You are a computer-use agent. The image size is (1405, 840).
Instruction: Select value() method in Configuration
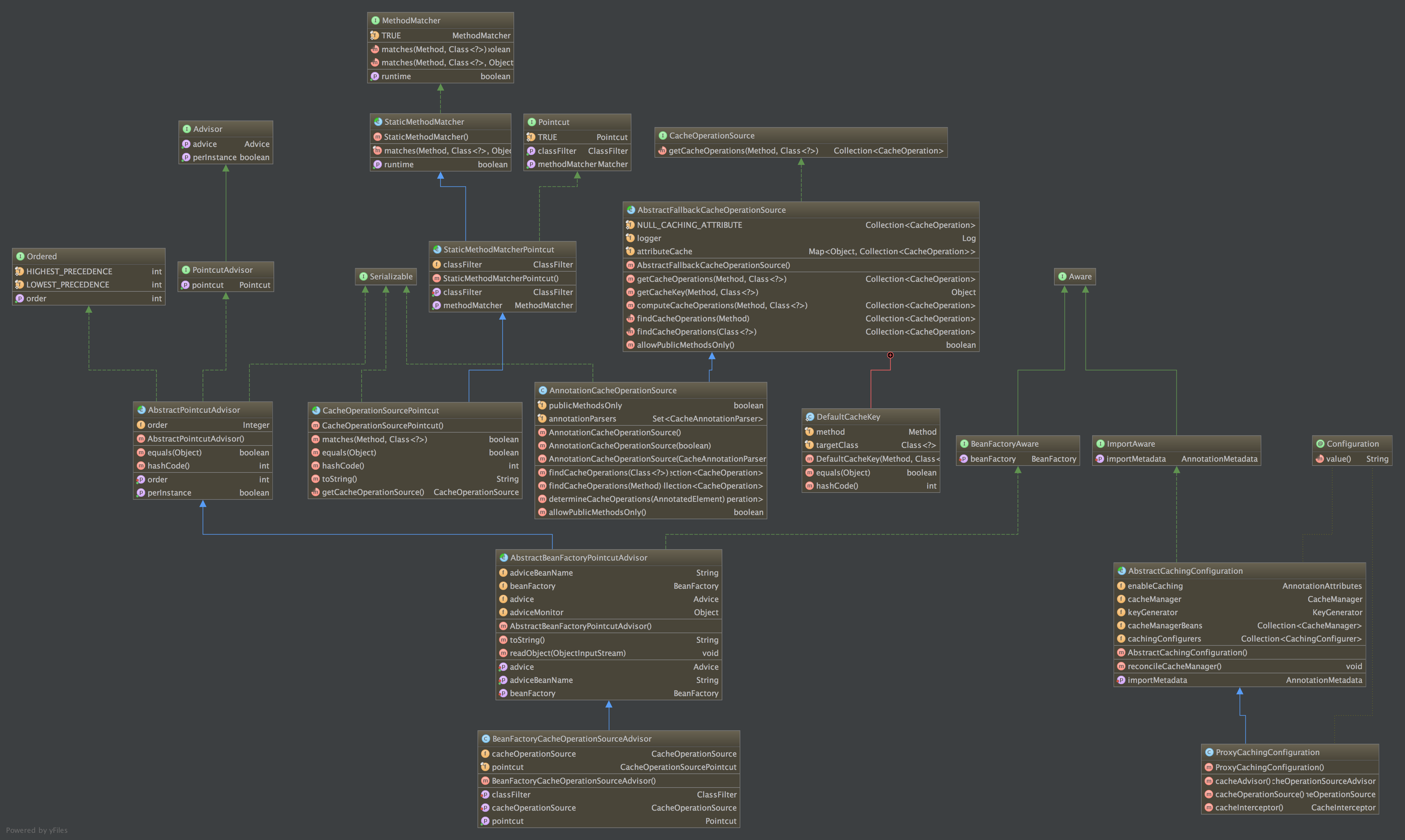click(1352, 459)
